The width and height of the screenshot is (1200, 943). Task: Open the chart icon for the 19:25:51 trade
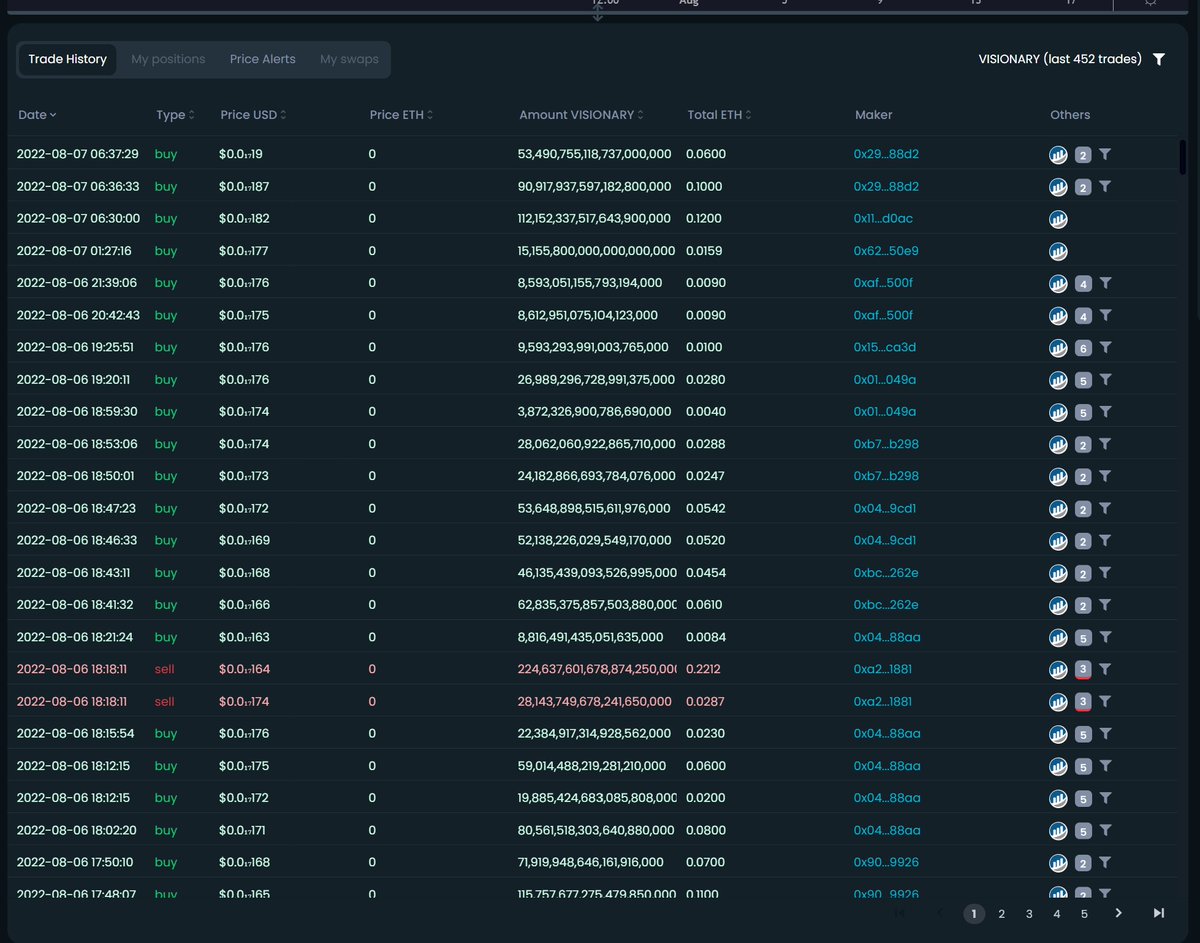click(1058, 348)
